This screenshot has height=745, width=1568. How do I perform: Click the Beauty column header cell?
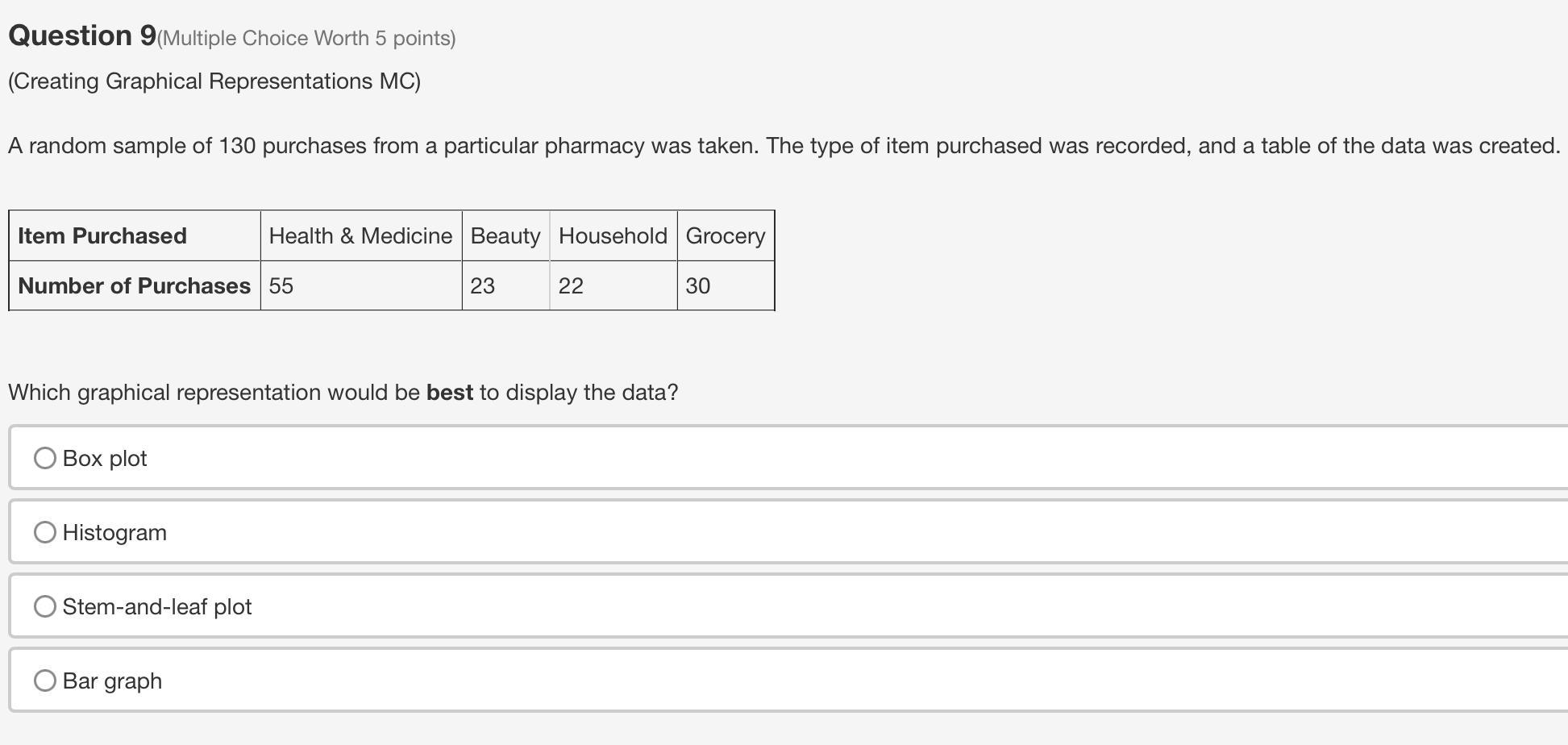click(x=505, y=235)
